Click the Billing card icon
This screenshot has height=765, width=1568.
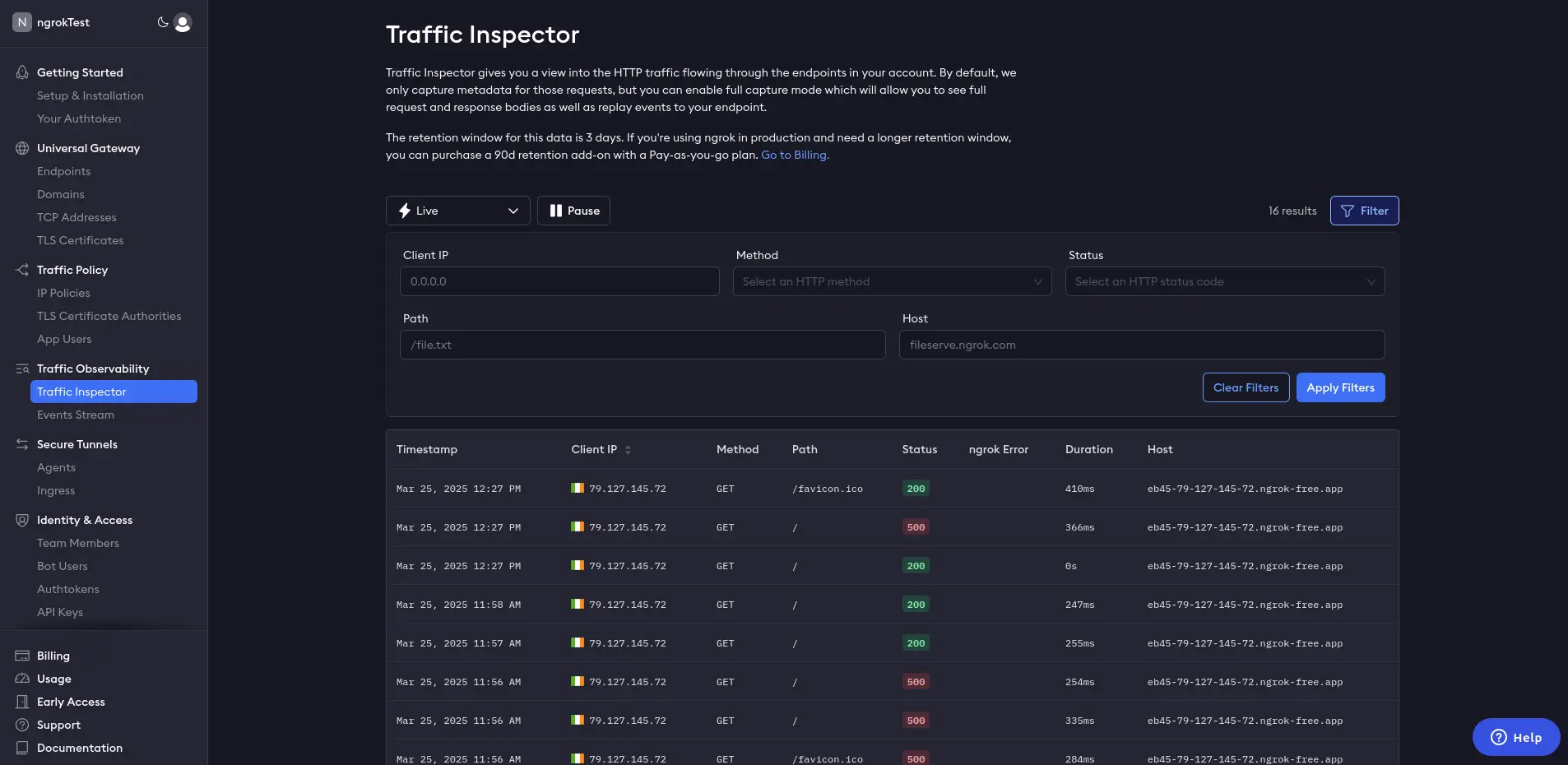(22, 656)
